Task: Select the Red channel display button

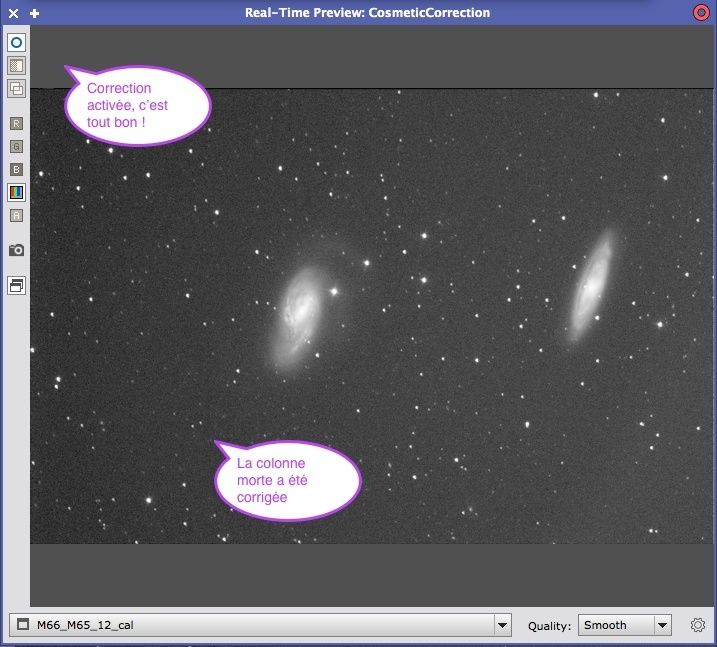Action: [x=16, y=123]
